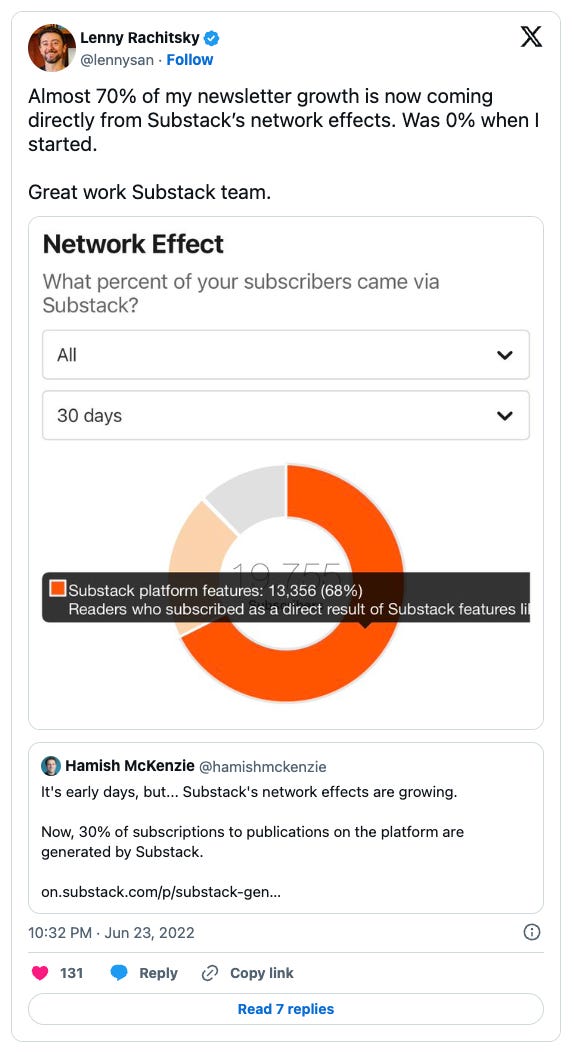Screen dimensions: 576x1058
Task: Expand the chevron on the All selector
Action: (506, 355)
